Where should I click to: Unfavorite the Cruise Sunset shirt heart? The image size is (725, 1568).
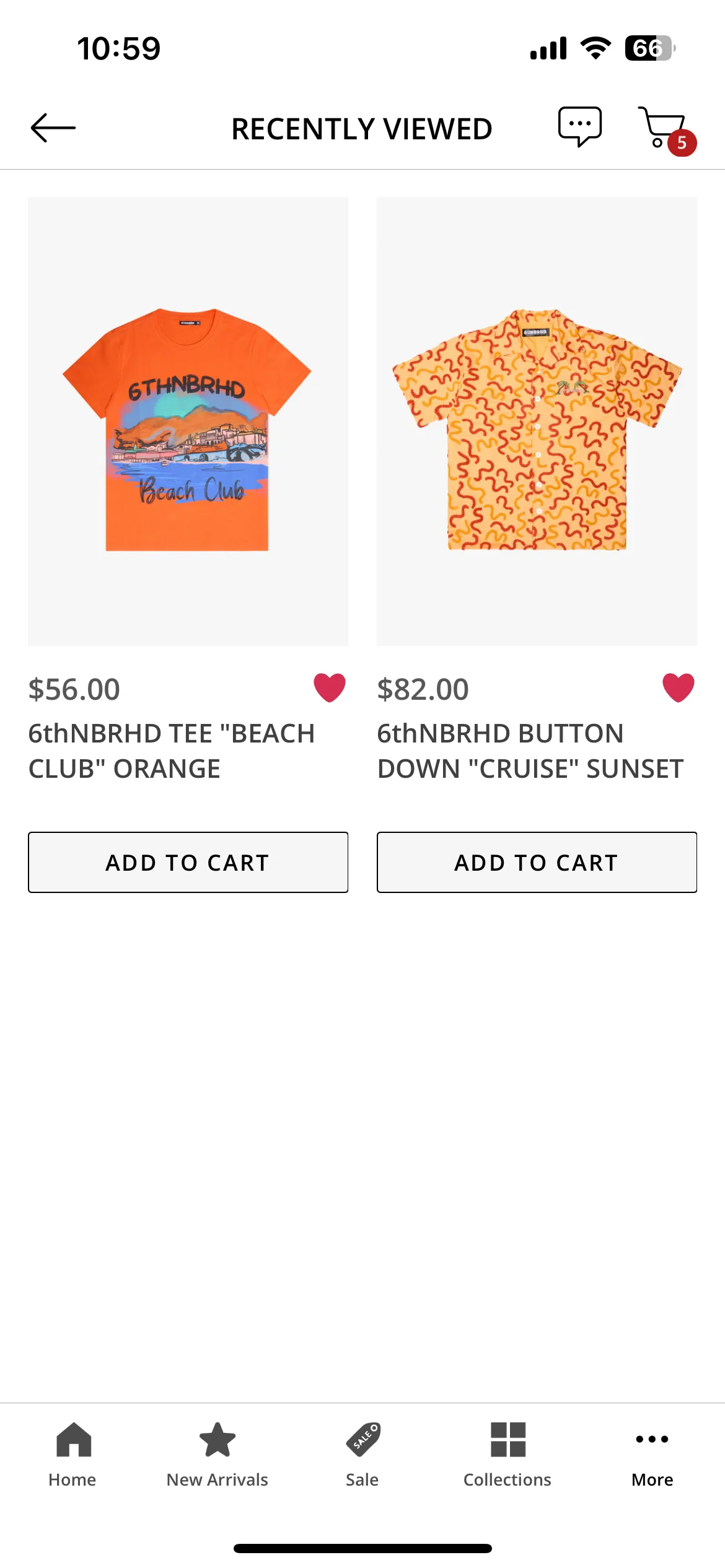click(679, 688)
